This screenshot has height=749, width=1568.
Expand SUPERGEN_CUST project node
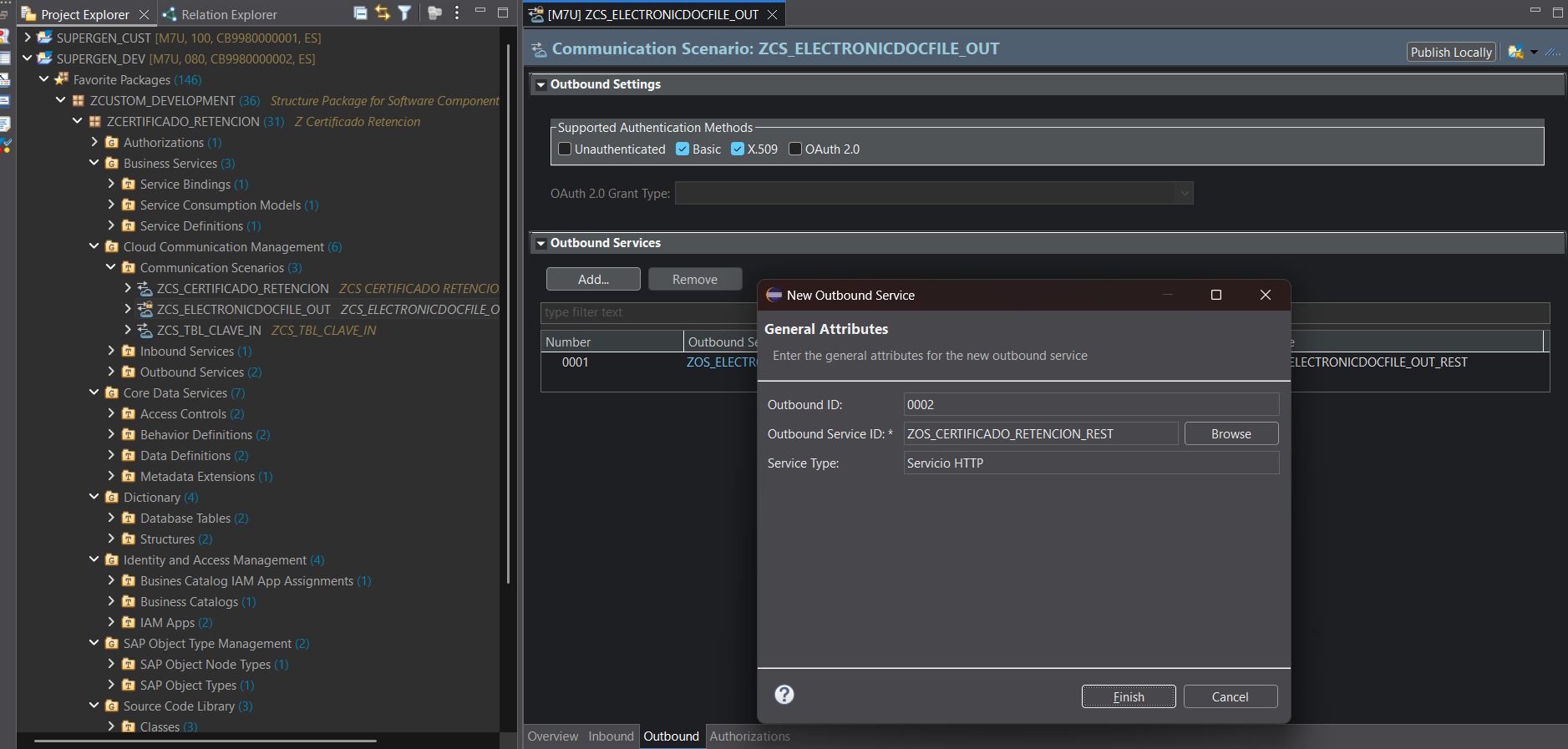tap(28, 38)
